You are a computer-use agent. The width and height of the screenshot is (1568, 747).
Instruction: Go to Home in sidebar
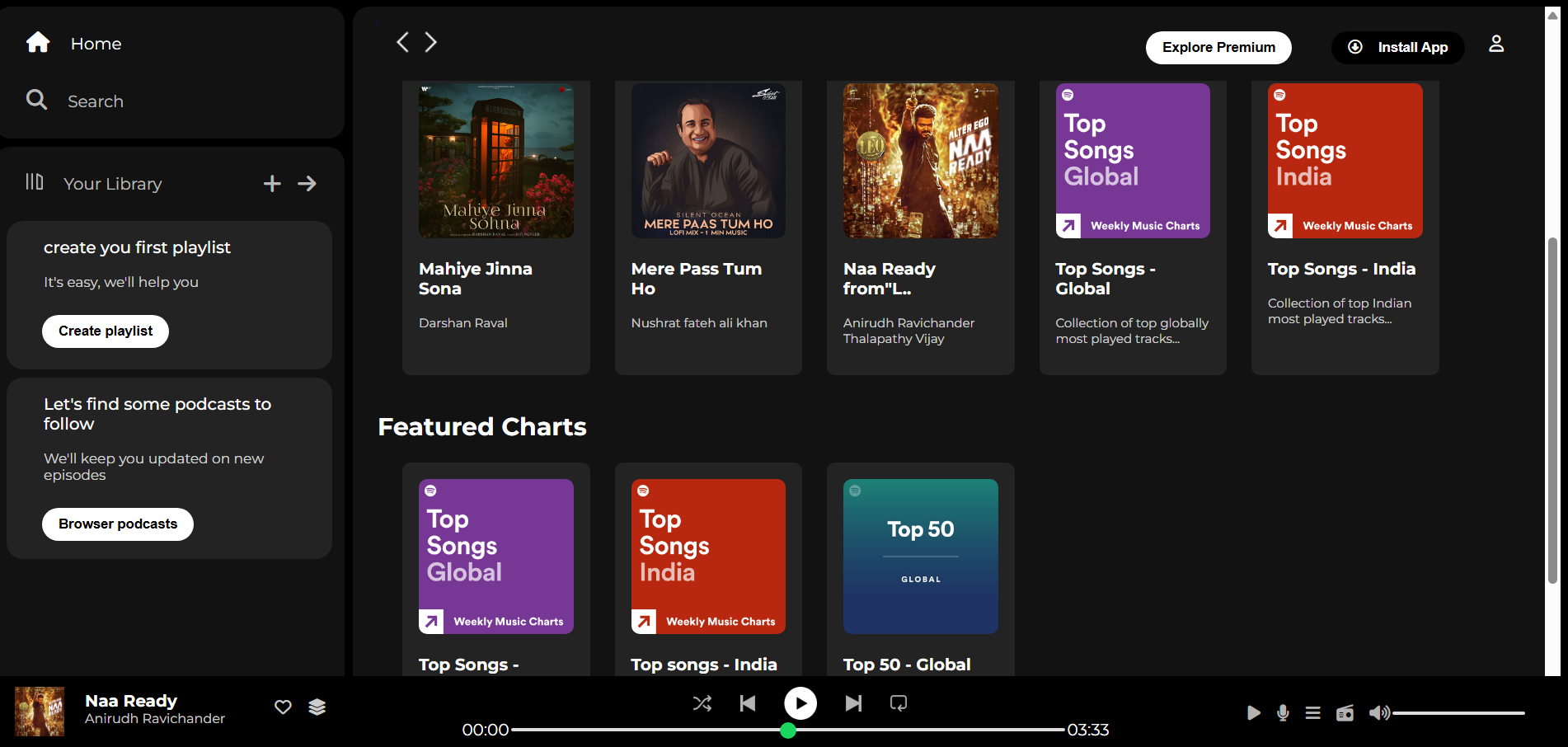pyautogui.click(x=96, y=44)
